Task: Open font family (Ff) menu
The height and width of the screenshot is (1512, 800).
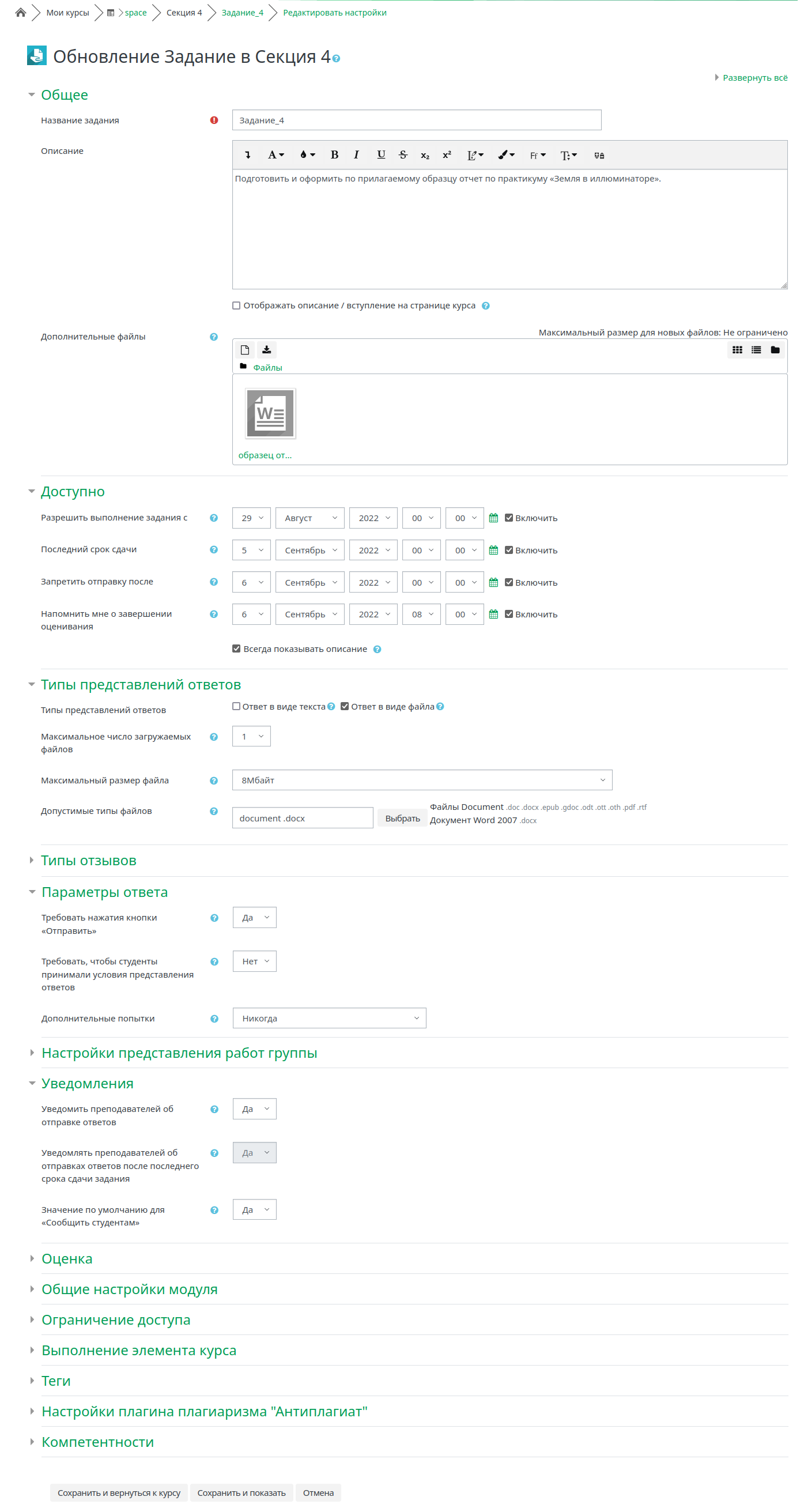Action: pyautogui.click(x=537, y=155)
